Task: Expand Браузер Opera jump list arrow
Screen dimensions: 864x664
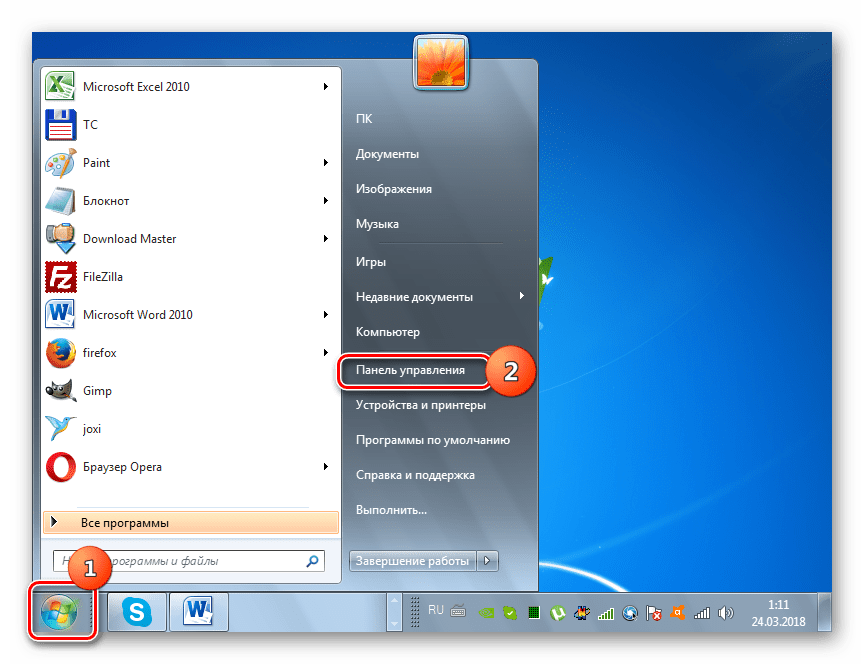Action: 326,467
